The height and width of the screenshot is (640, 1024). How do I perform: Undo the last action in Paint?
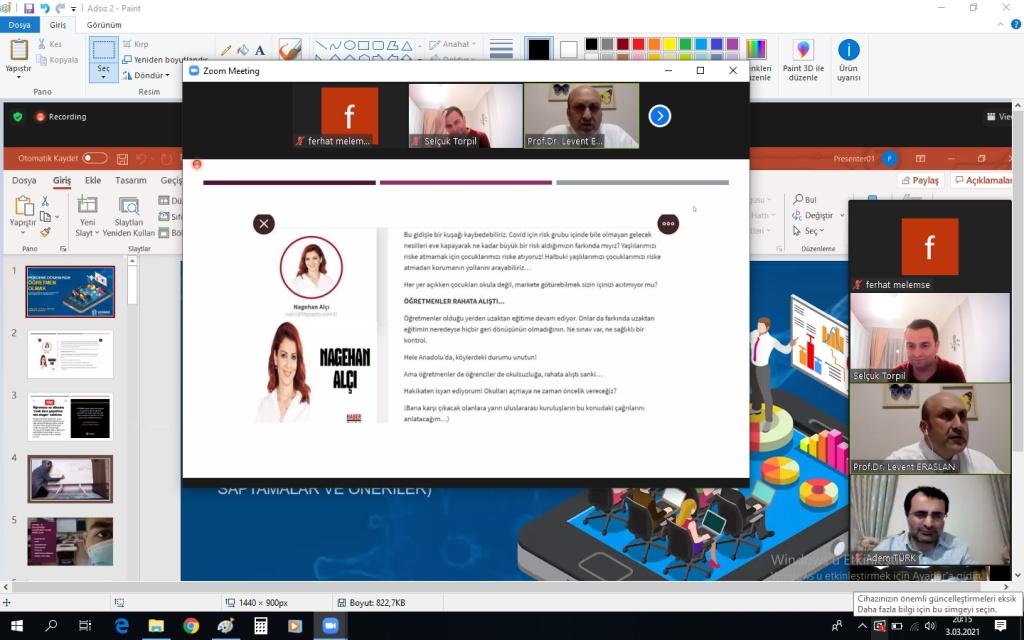pyautogui.click(x=45, y=8)
